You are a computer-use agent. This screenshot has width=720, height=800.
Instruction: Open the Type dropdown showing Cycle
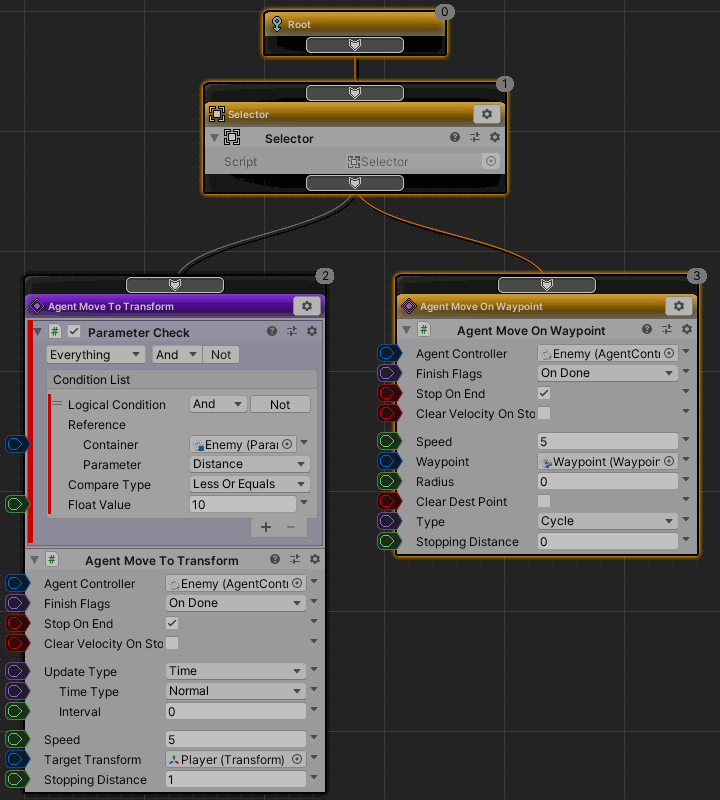607,521
